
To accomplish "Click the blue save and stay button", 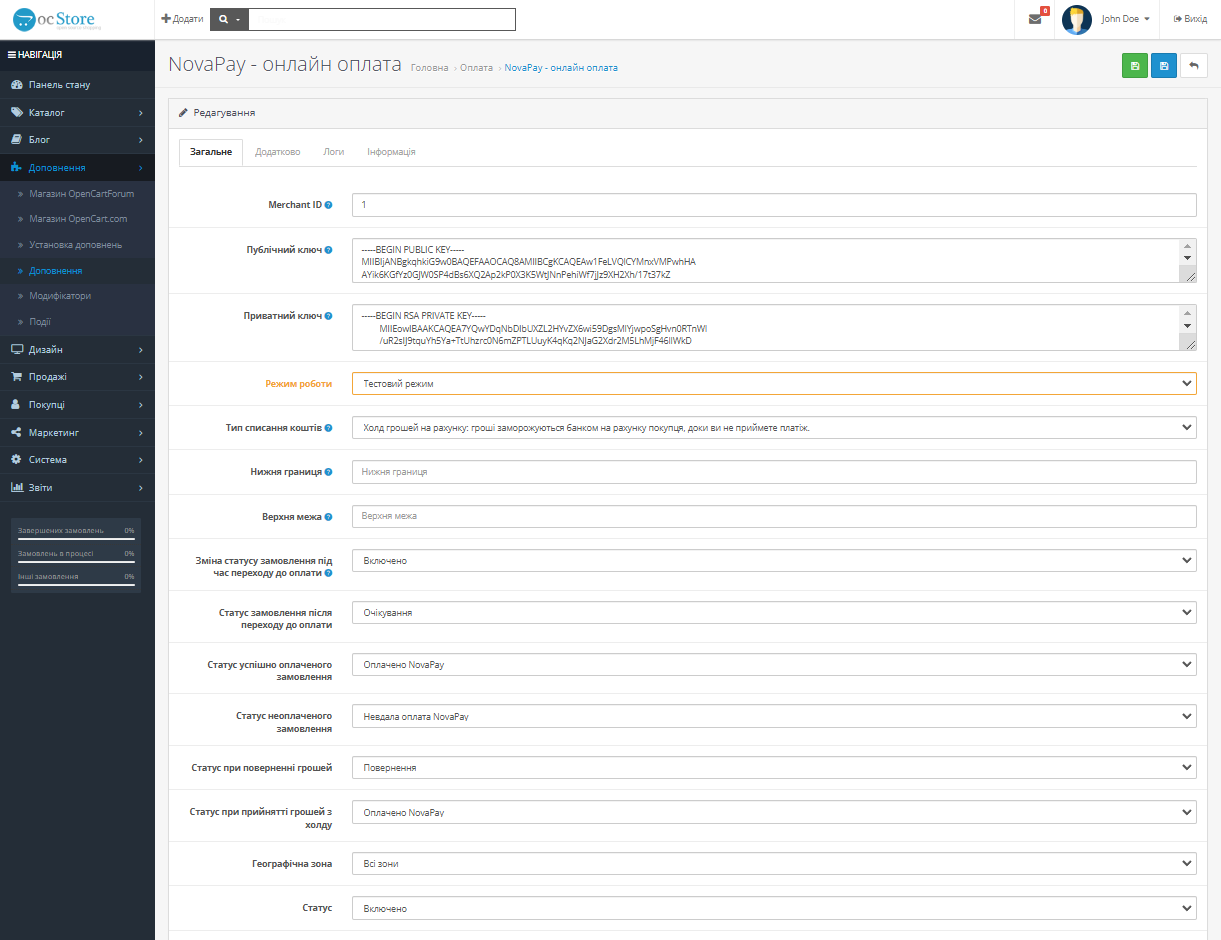I will coord(1164,66).
